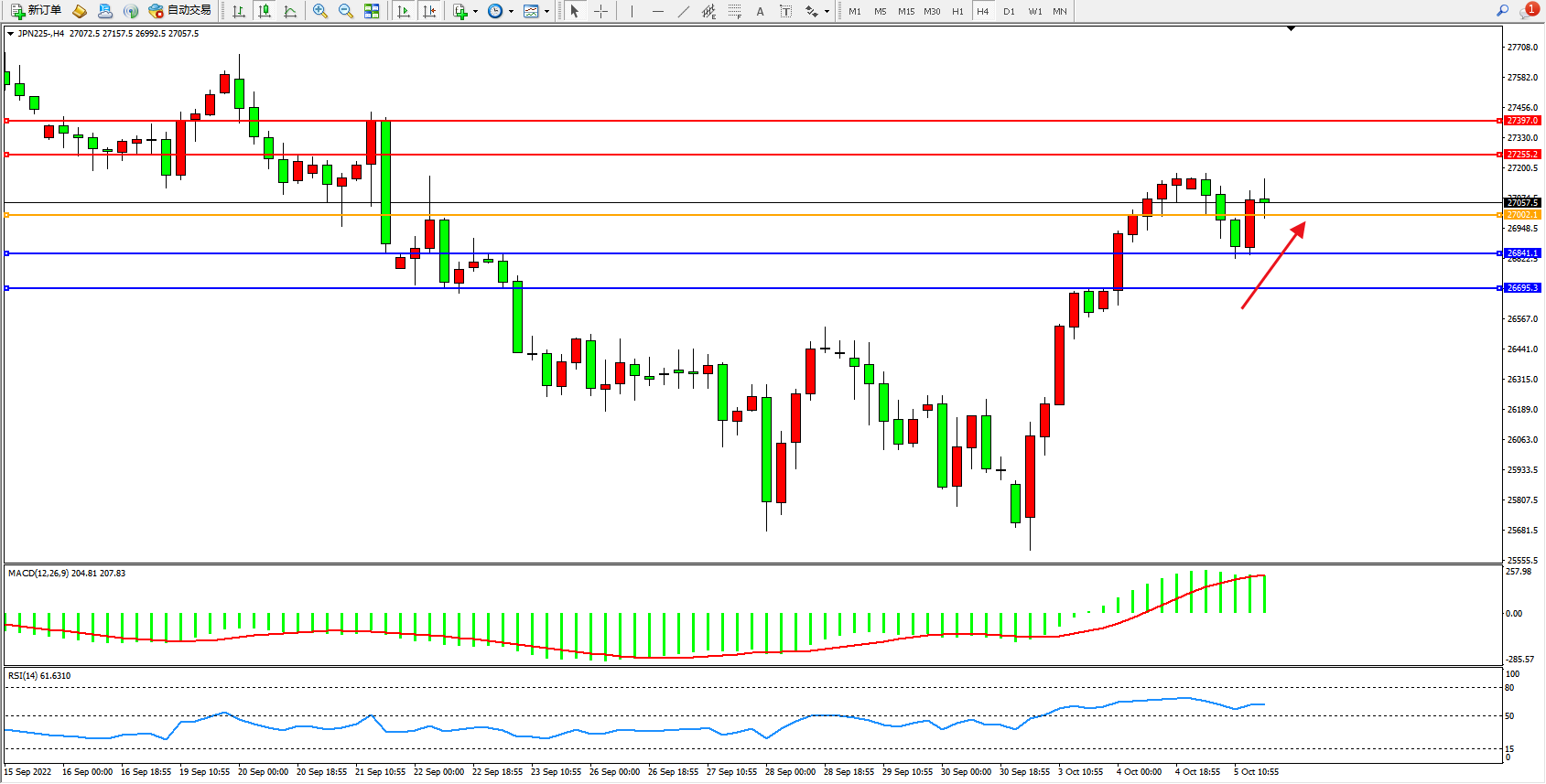
Task: Switch timeframe to M15
Action: point(906,11)
